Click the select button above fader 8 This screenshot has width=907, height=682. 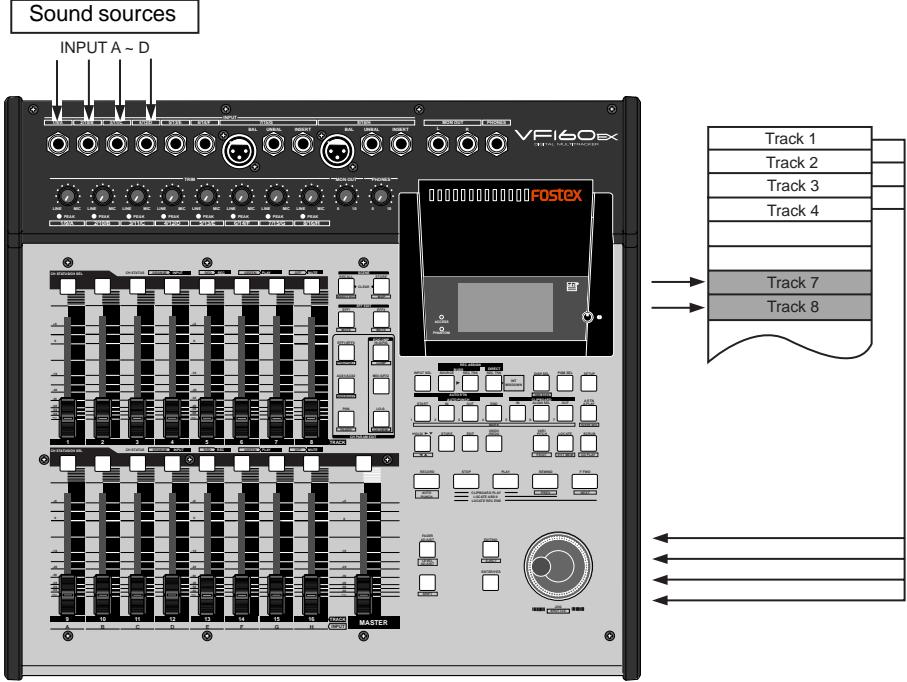(311, 286)
